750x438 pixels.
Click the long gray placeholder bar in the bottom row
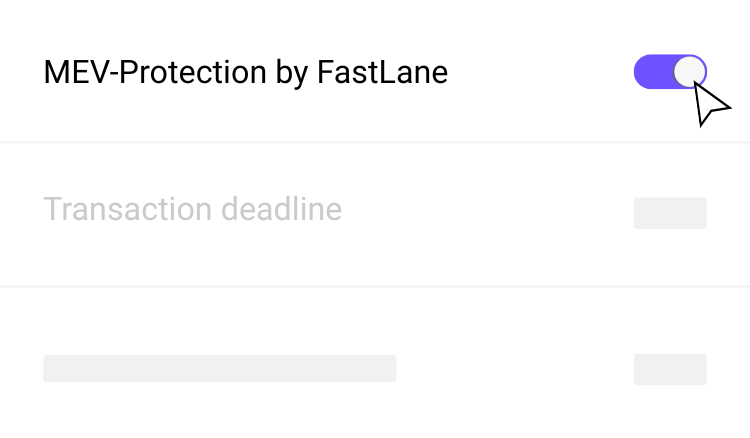click(220, 368)
